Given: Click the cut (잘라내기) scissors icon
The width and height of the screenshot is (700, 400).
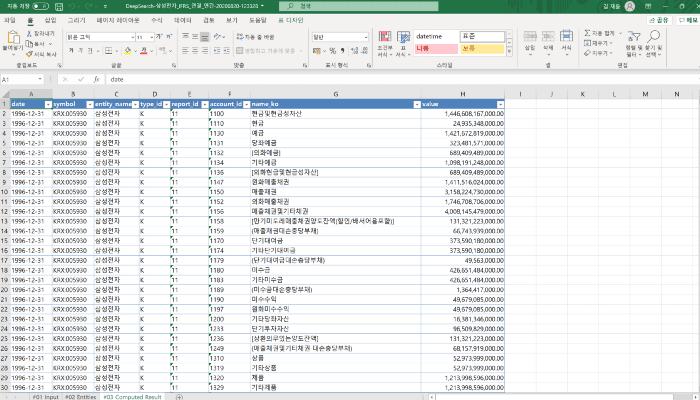Looking at the screenshot, I should [29, 33].
